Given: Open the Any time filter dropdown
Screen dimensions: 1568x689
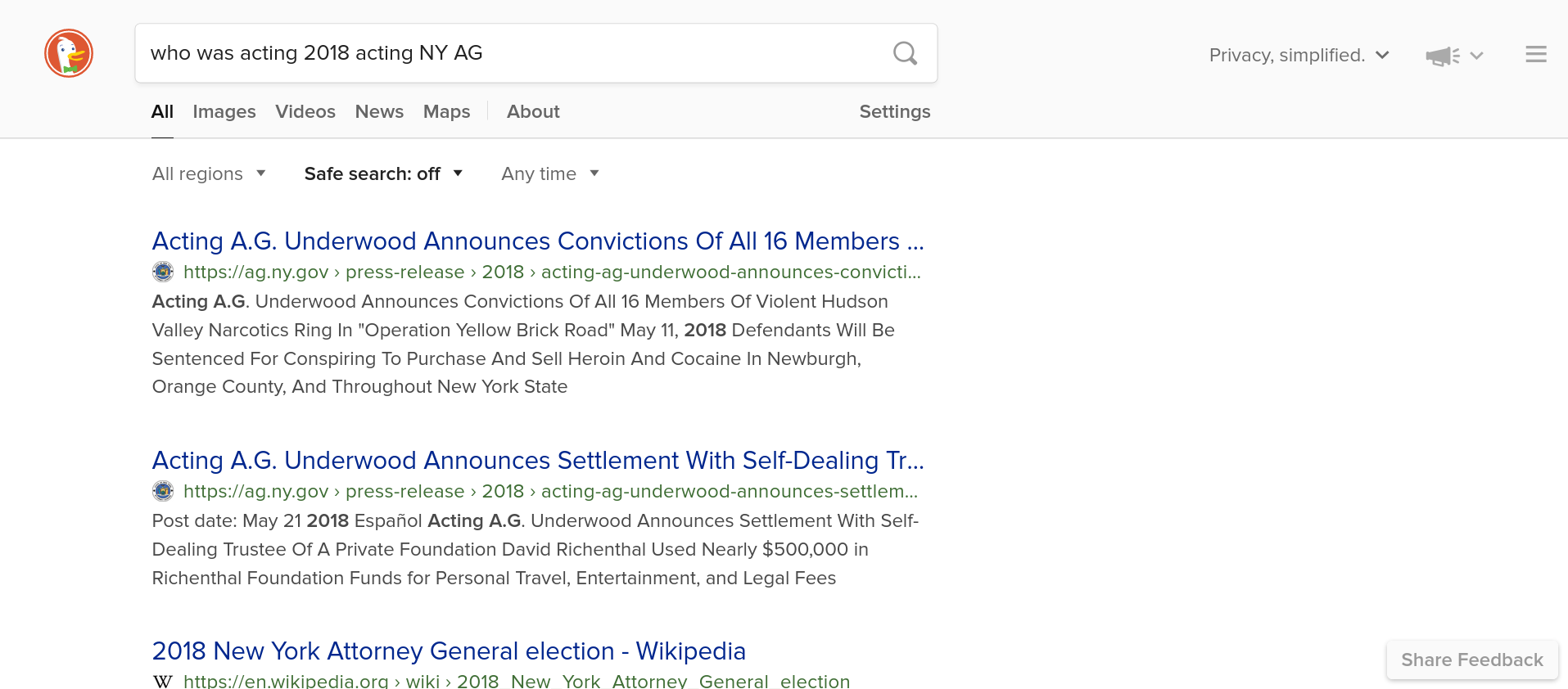Looking at the screenshot, I should coord(550,173).
